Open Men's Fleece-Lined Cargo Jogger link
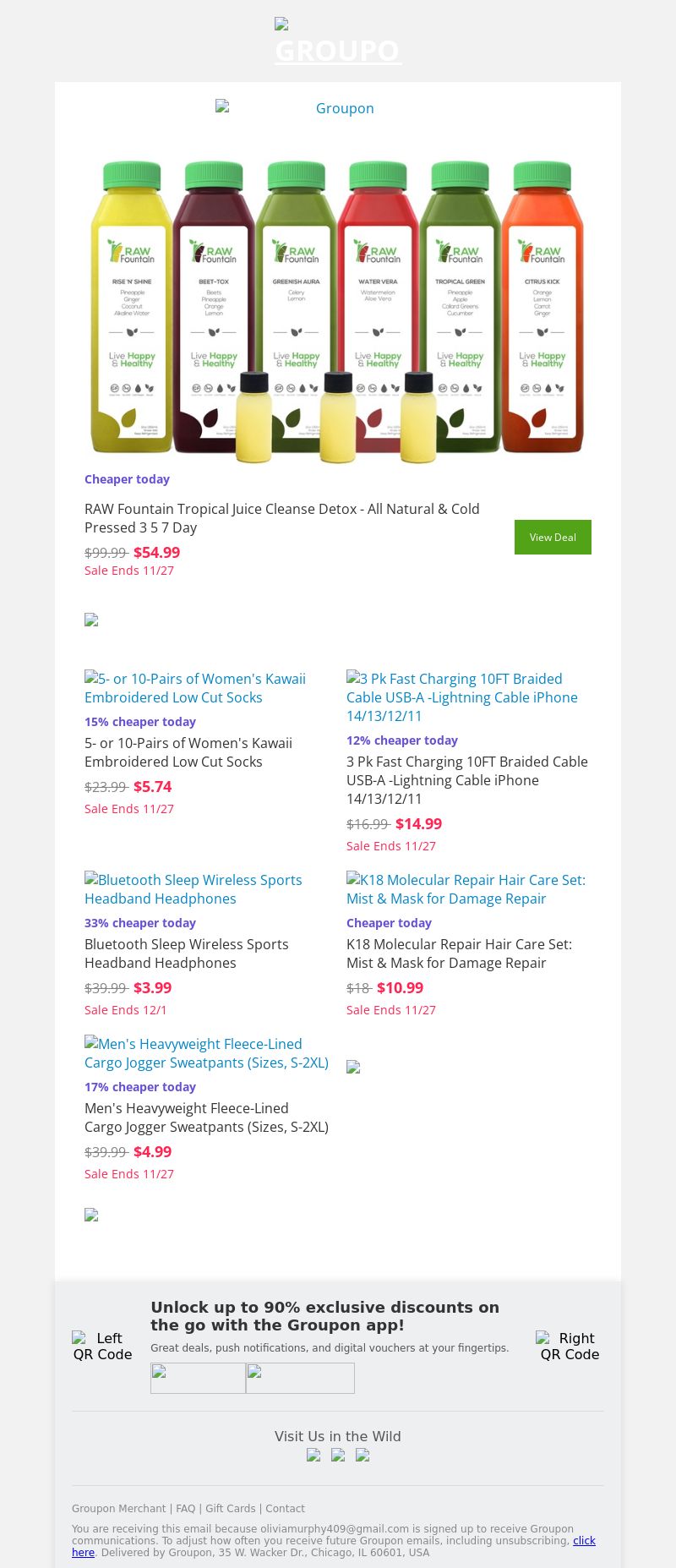Viewport: 676px width, 1568px height. click(206, 1053)
